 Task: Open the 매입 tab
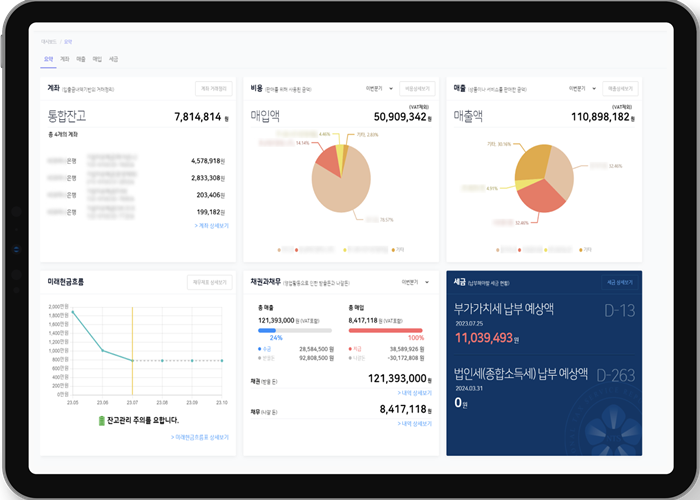[x=97, y=59]
